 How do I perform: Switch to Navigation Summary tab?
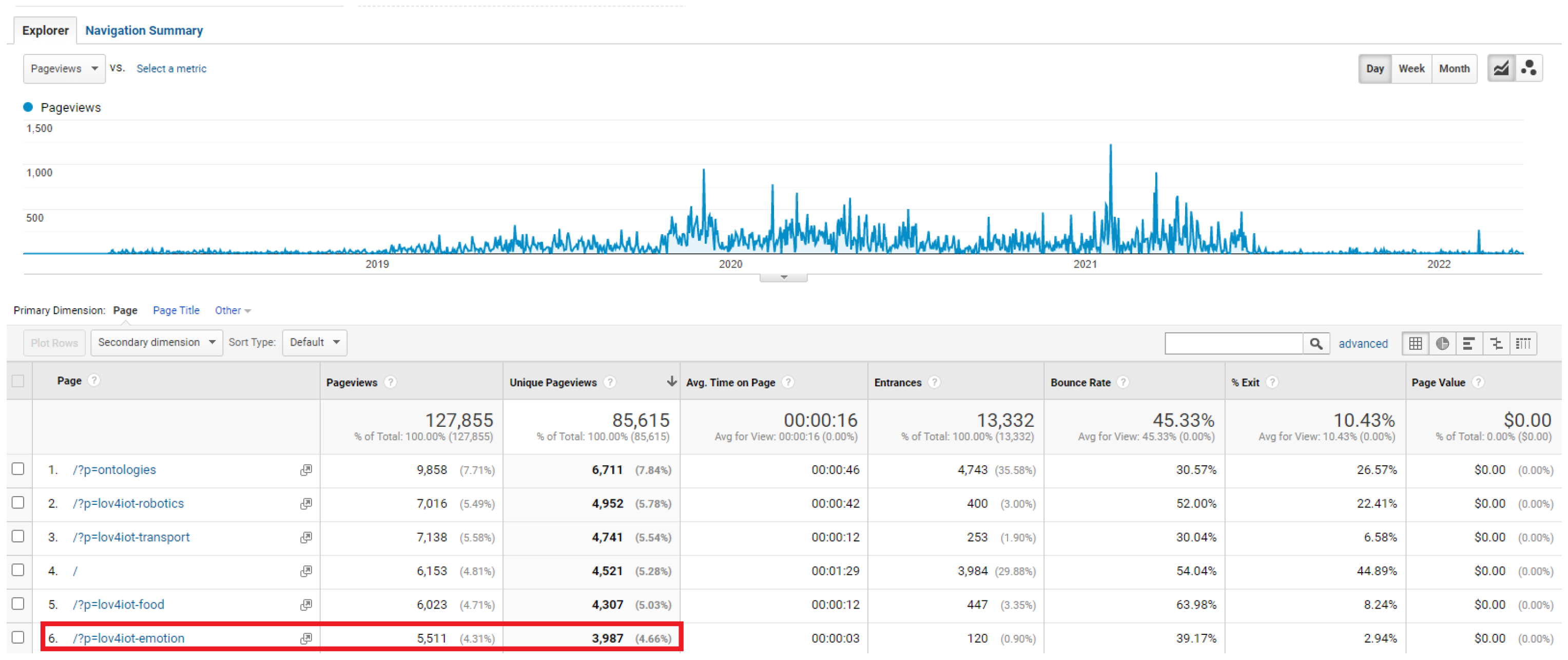tap(144, 30)
